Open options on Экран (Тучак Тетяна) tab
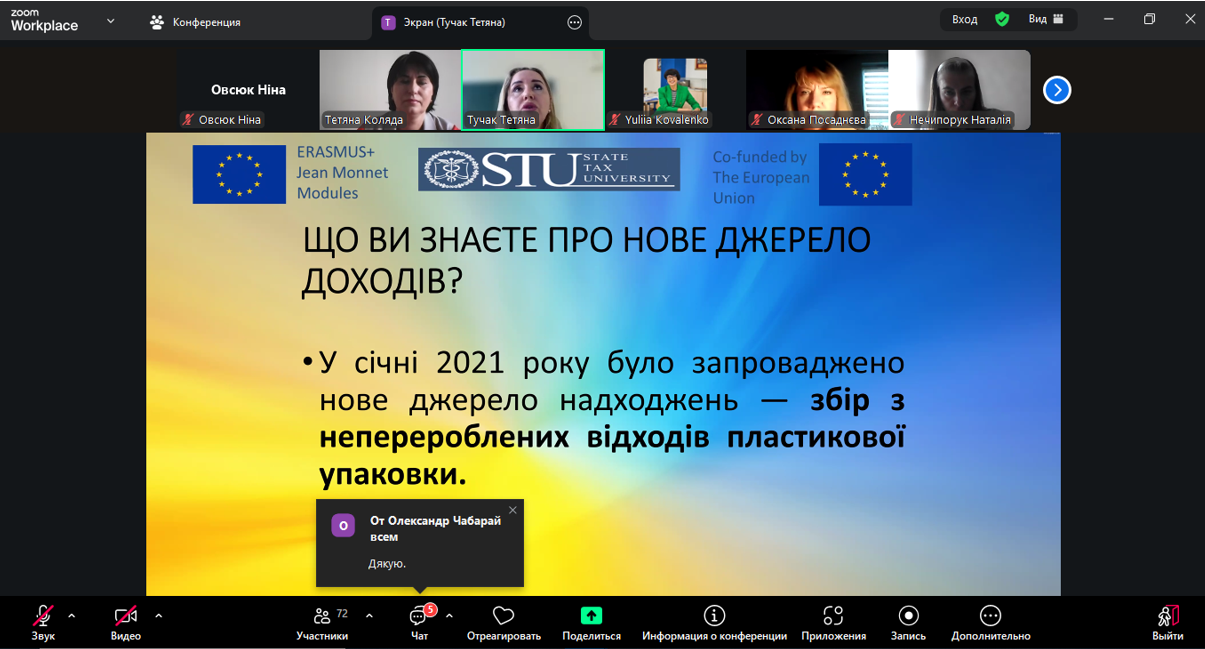1205x649 pixels. [x=574, y=22]
